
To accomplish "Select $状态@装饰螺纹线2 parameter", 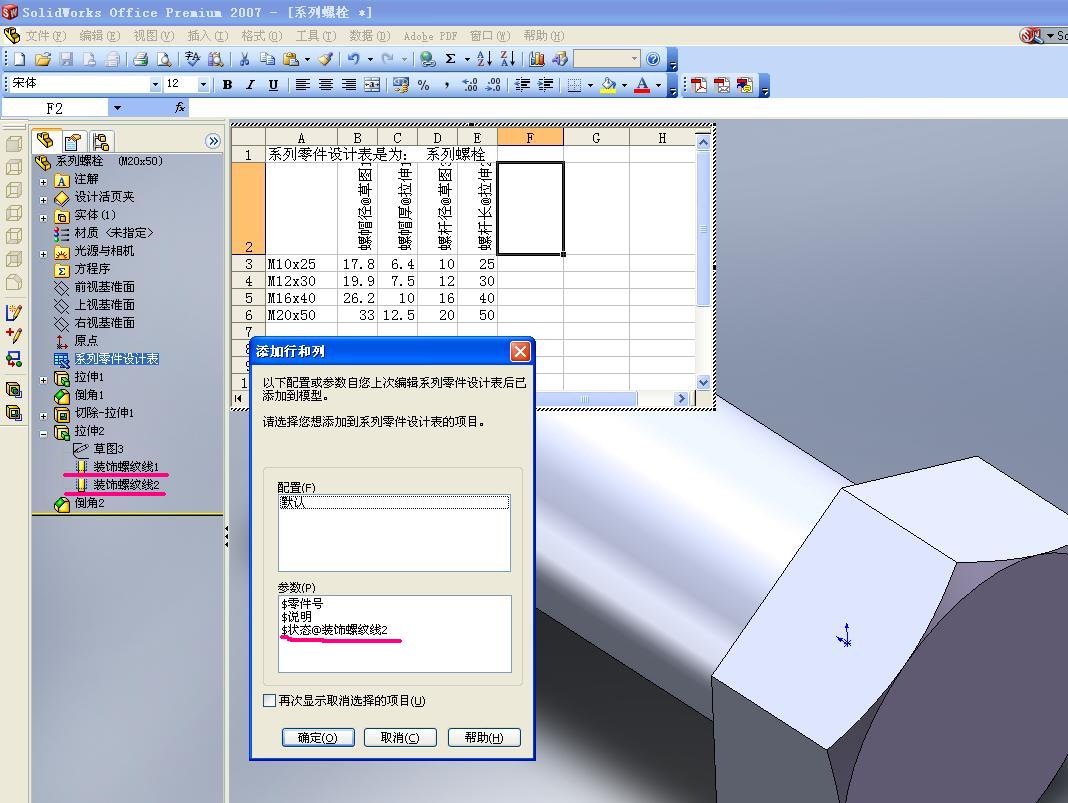I will [x=334, y=630].
